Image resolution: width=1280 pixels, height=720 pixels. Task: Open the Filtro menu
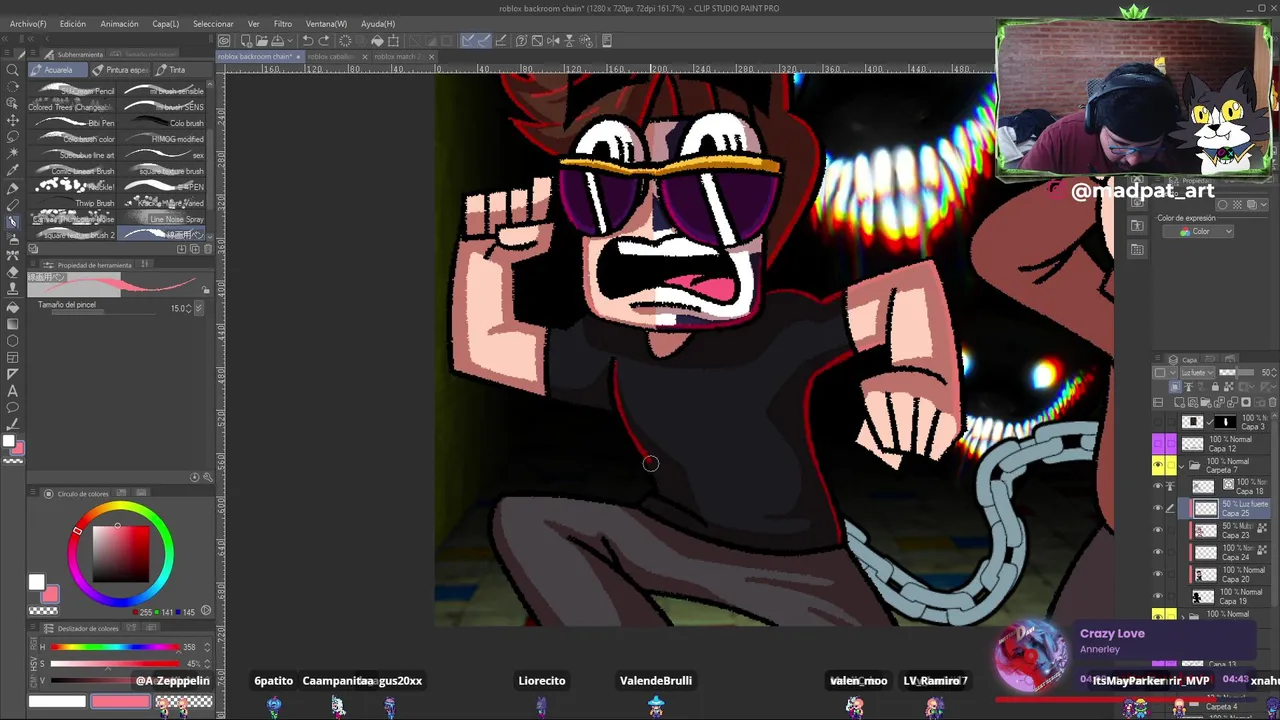(x=283, y=24)
